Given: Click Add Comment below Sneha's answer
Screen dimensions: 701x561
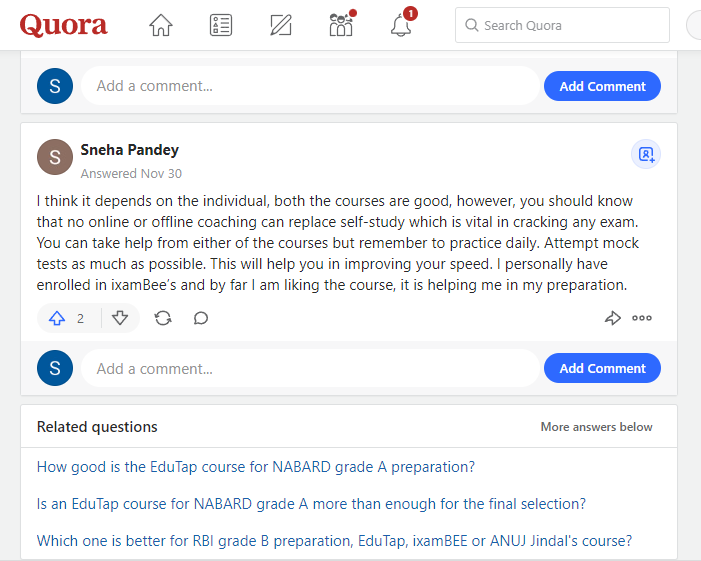Looking at the screenshot, I should [602, 368].
